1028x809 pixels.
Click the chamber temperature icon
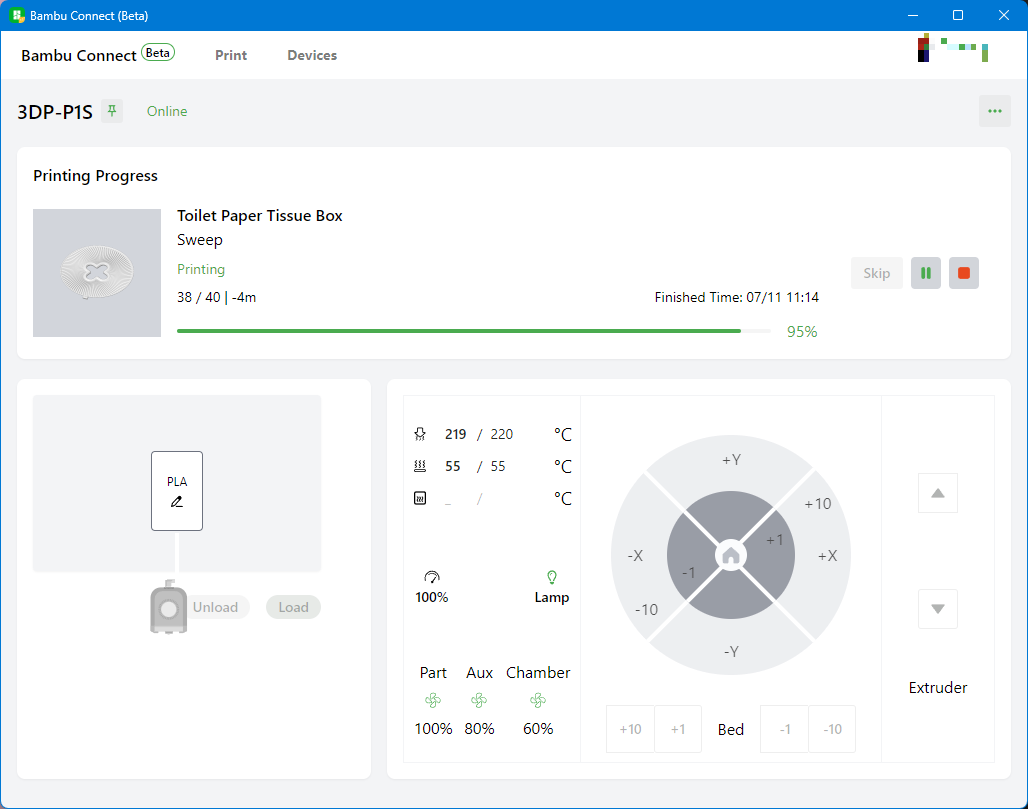(420, 498)
